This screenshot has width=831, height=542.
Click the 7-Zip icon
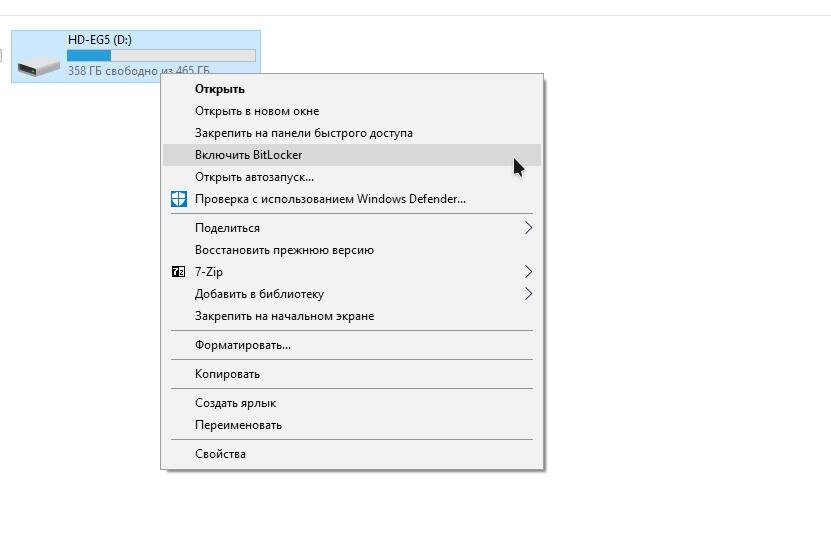pyautogui.click(x=179, y=272)
